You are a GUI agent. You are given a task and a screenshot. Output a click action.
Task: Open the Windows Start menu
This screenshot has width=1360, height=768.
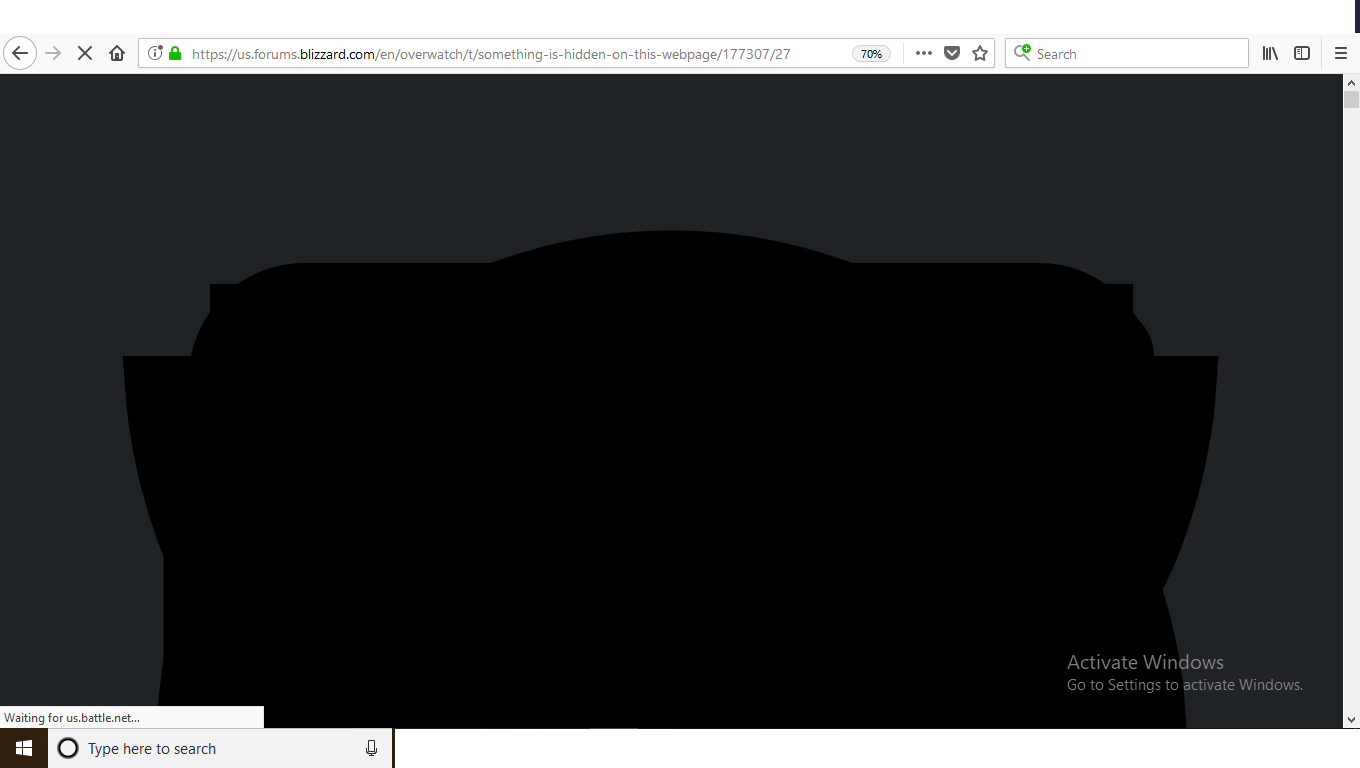click(24, 748)
